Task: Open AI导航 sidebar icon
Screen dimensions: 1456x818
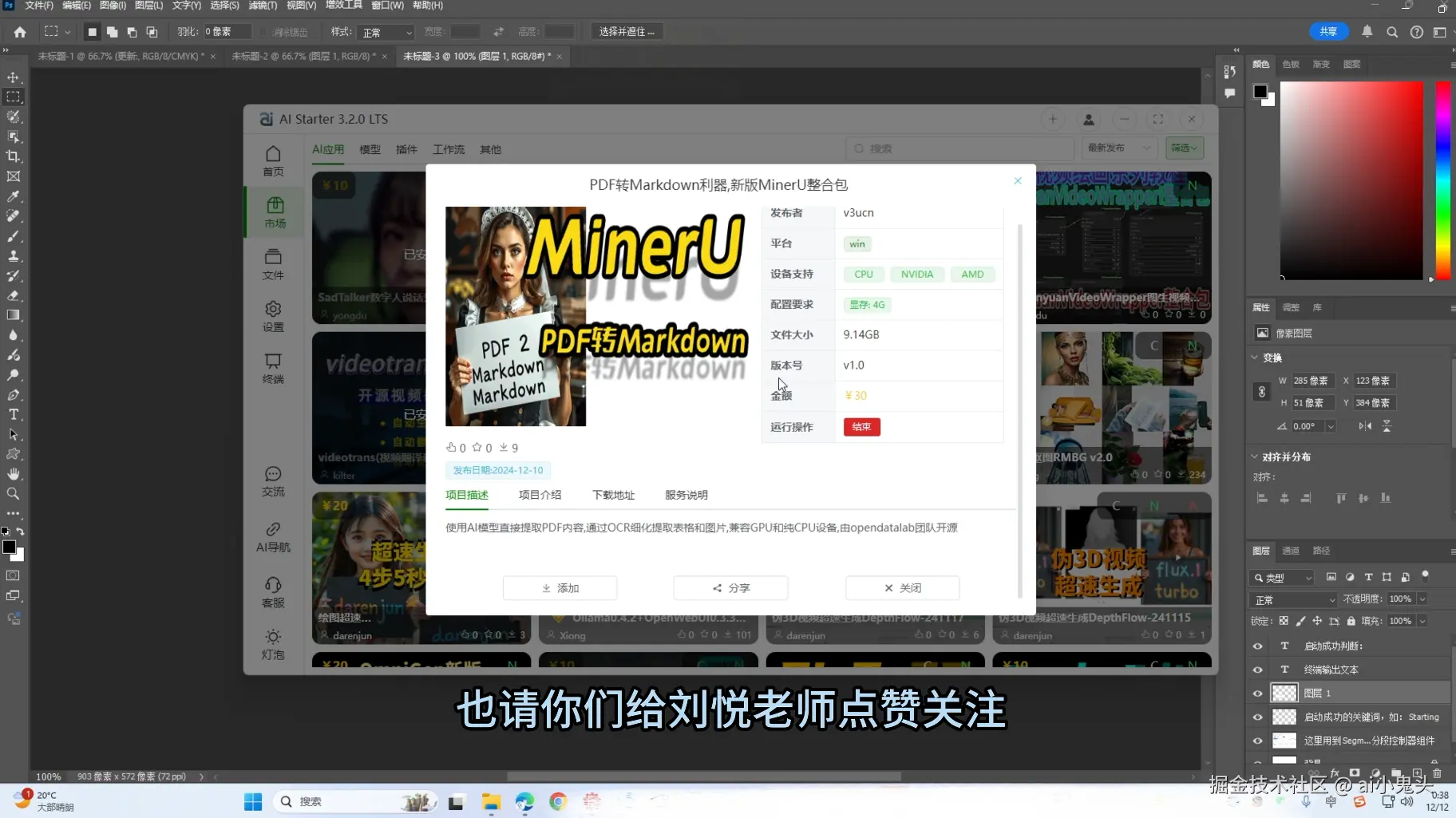Action: point(273,537)
